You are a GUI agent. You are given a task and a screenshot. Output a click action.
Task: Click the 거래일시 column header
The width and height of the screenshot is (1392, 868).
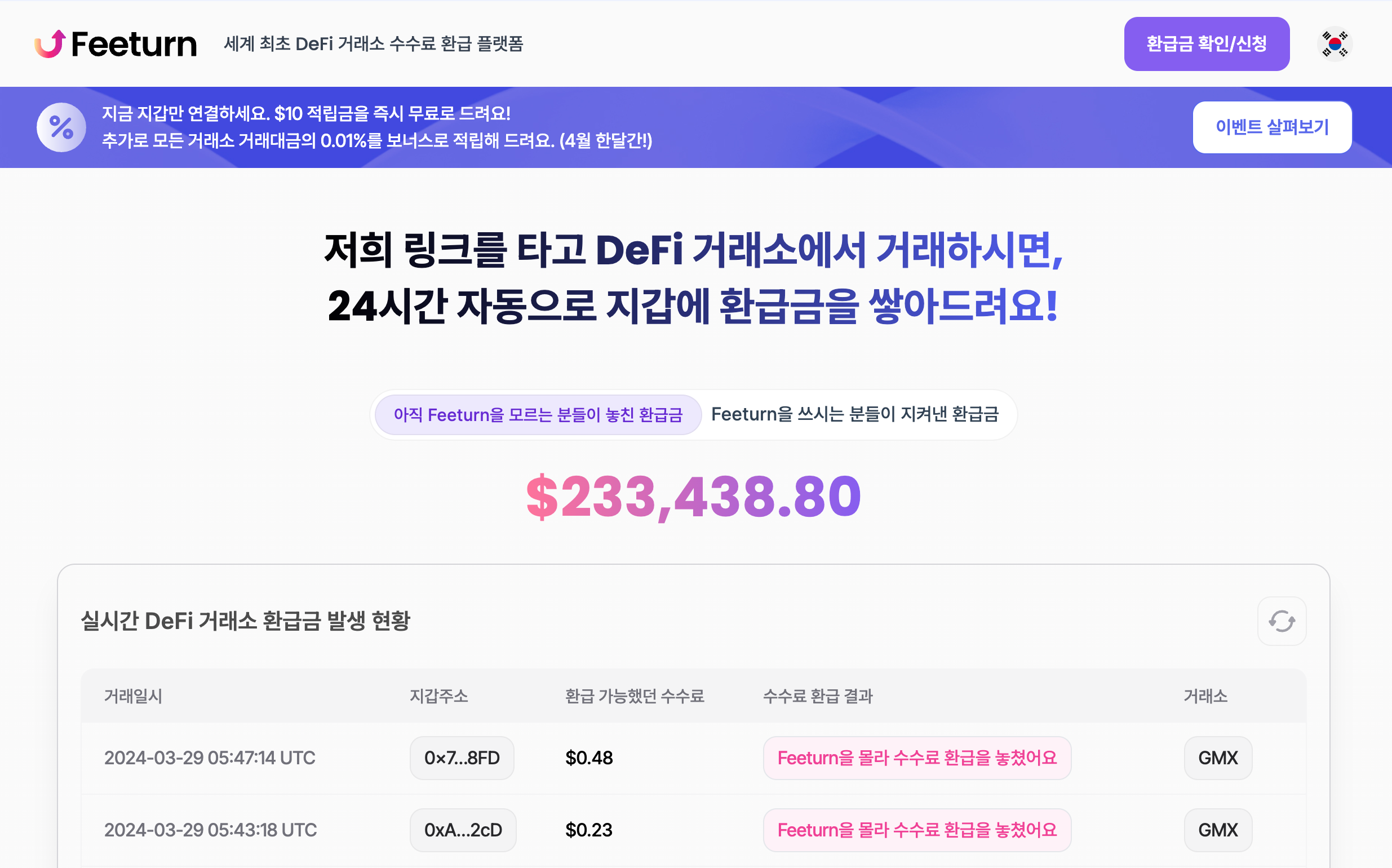133,696
